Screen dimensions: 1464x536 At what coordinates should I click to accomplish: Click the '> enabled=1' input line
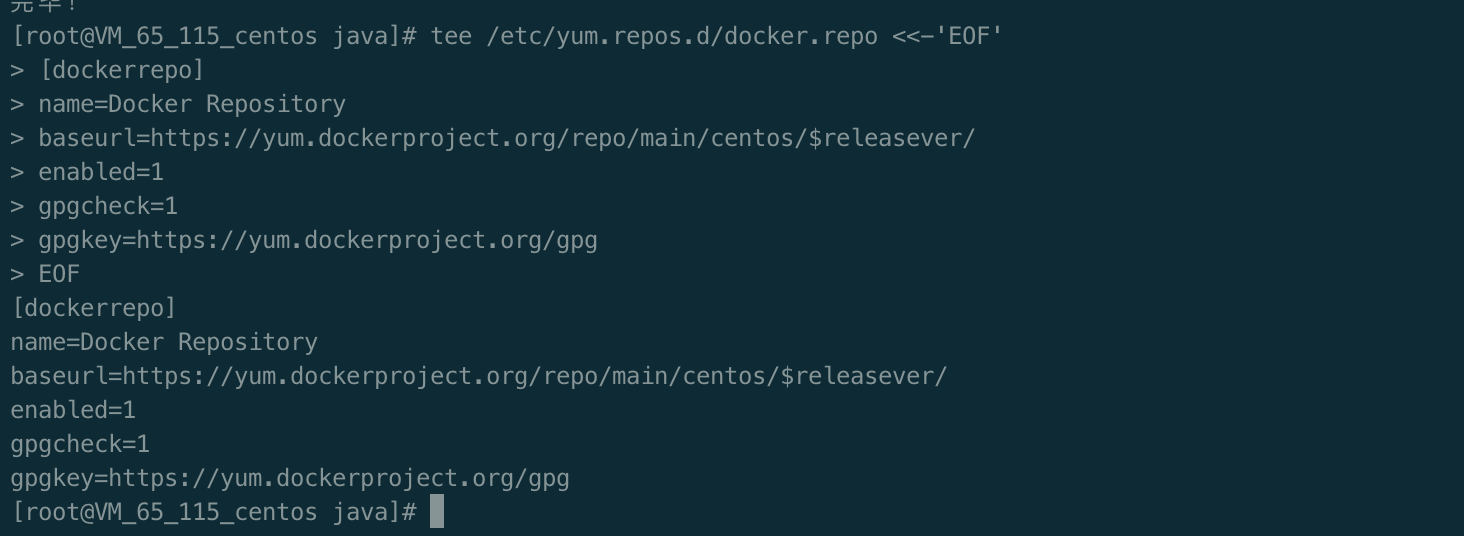(87, 173)
